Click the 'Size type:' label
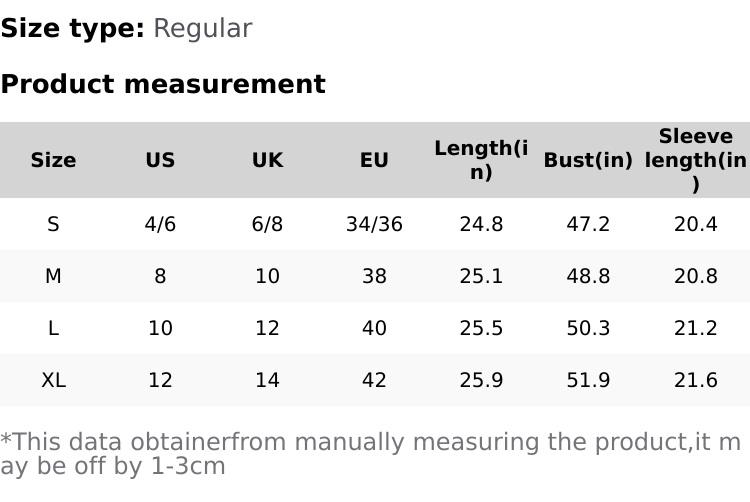Screen dimensions: 750x502 point(72,29)
